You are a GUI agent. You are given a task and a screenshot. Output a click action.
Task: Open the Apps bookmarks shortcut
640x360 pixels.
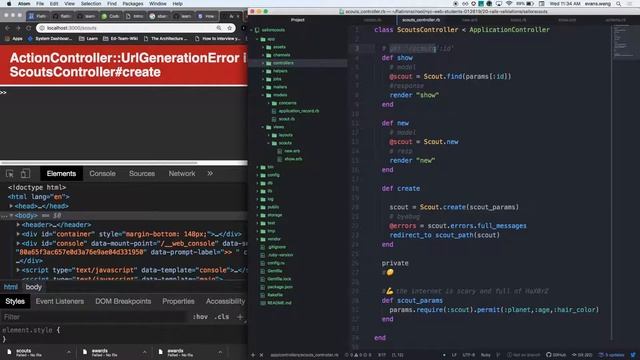[x=13, y=38]
